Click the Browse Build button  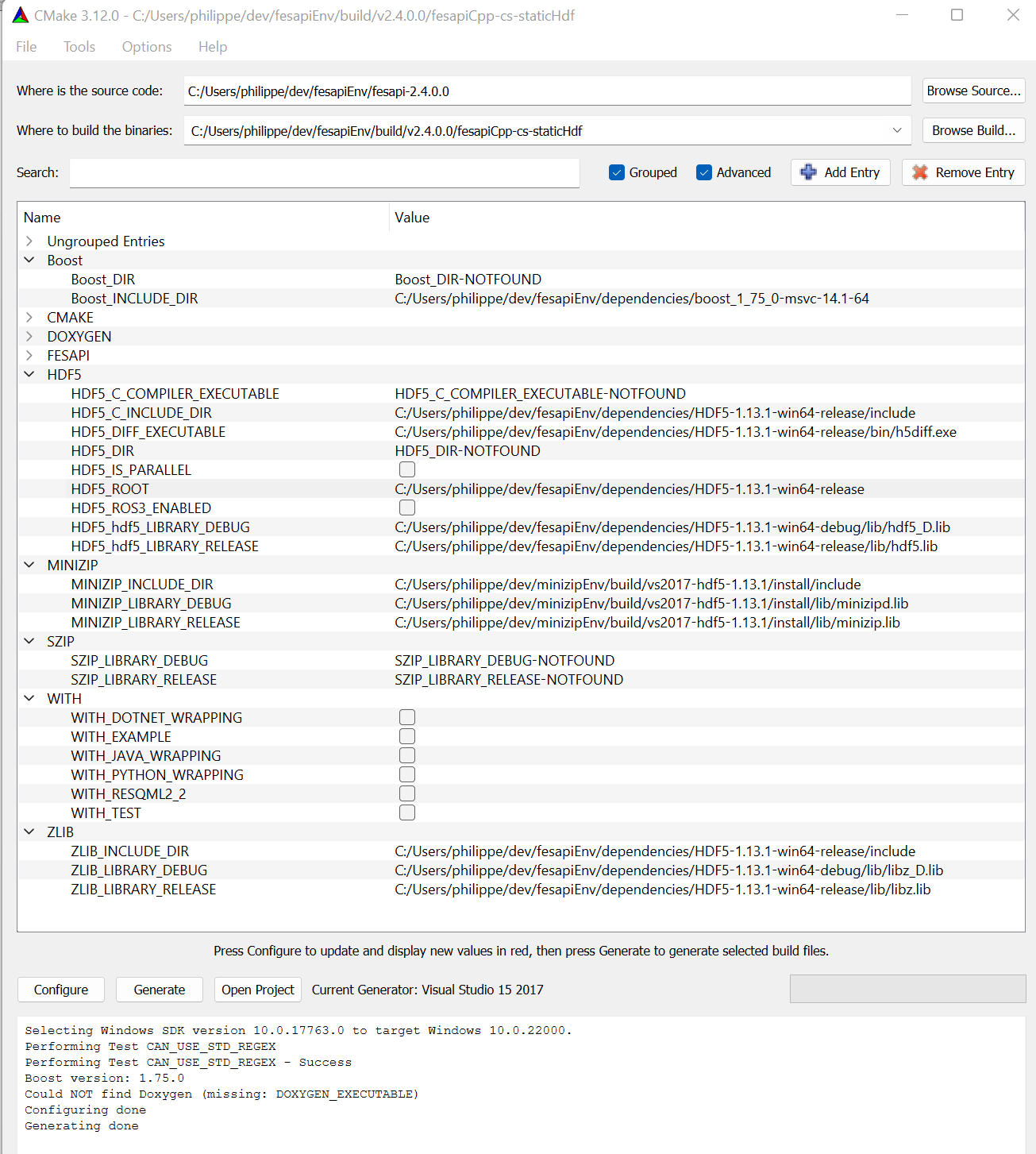974,130
